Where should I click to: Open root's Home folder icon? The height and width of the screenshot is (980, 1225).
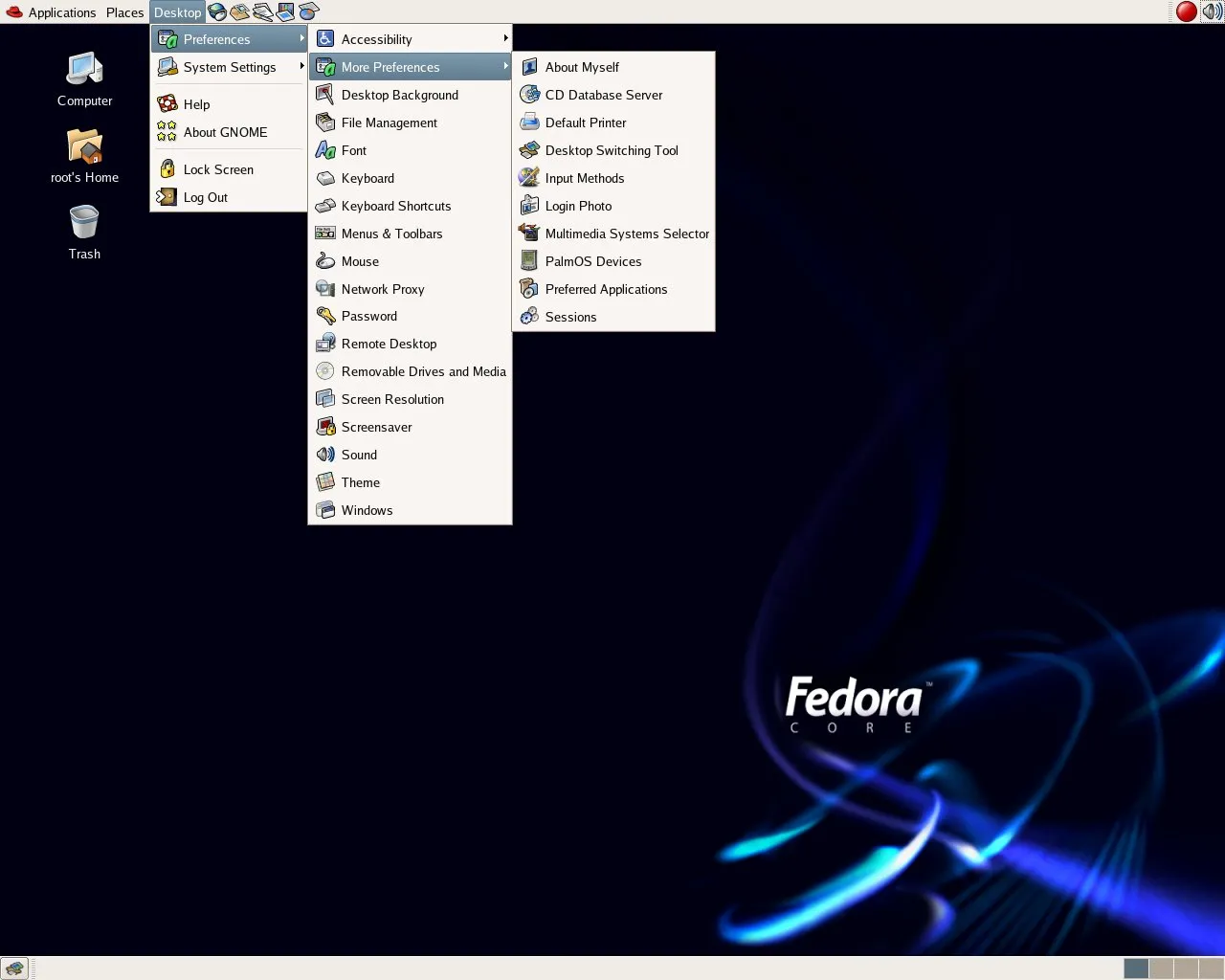(84, 147)
